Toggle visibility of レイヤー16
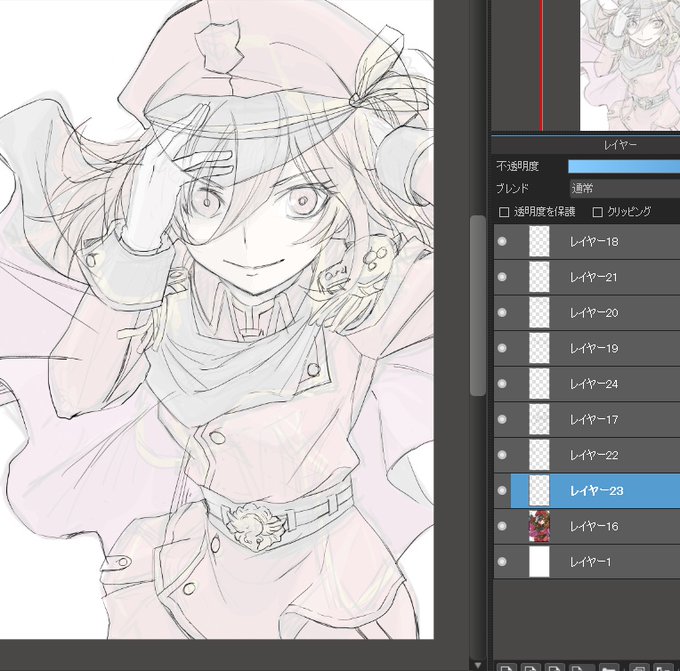This screenshot has height=671, width=680. click(502, 526)
